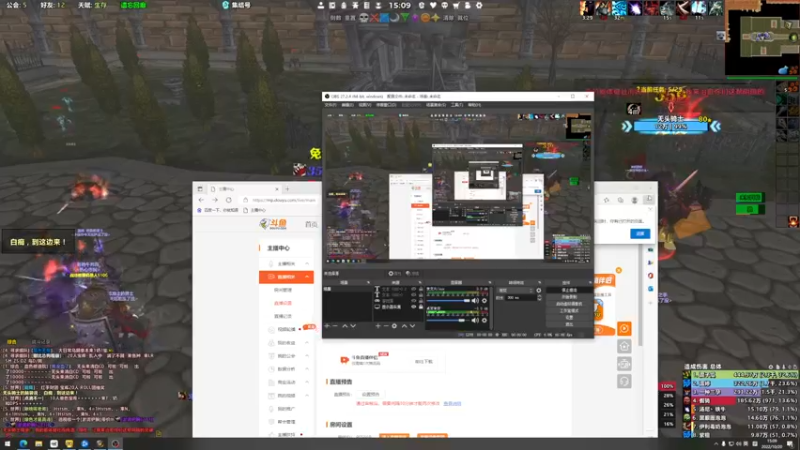Click start recording button in OBS controls
The image size is (800, 450).
(569, 297)
